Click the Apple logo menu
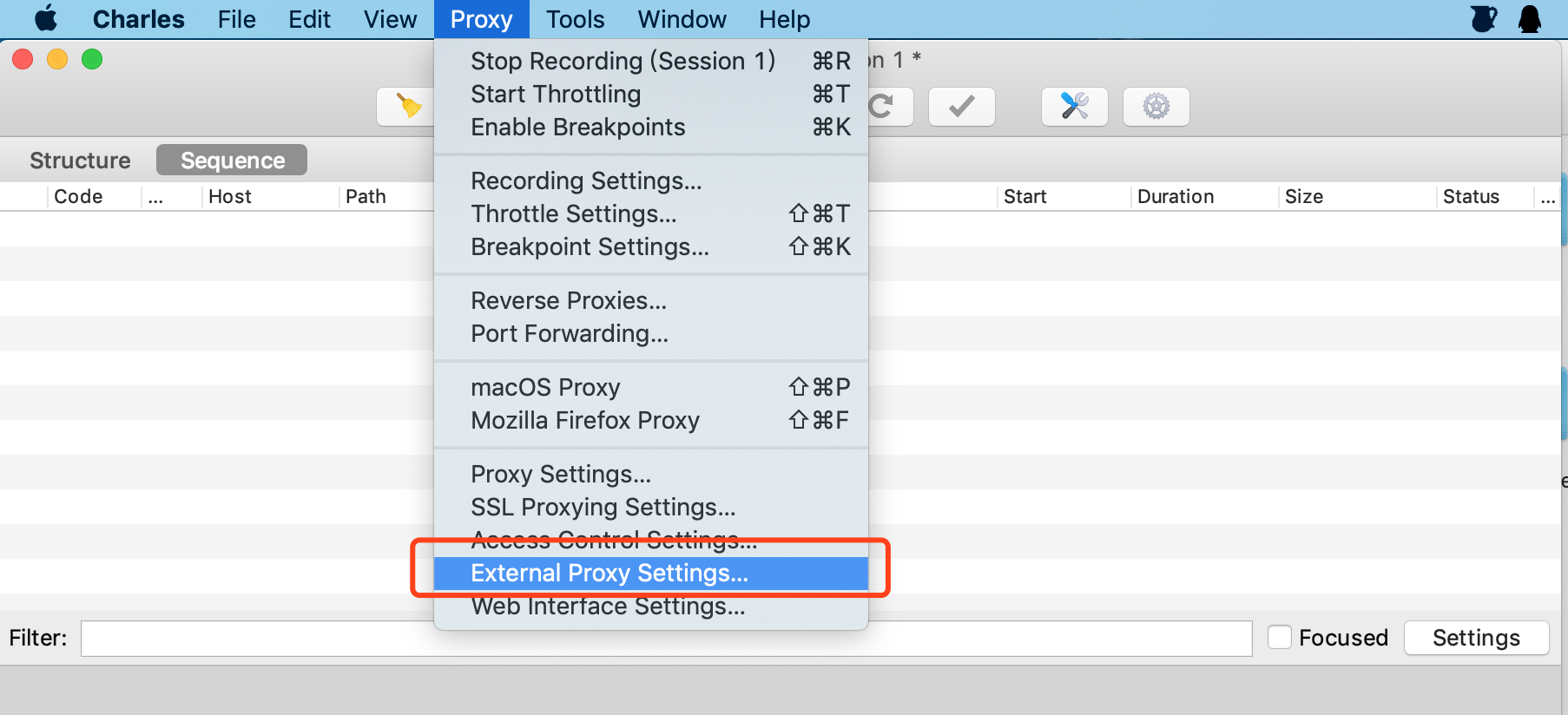 (46, 19)
